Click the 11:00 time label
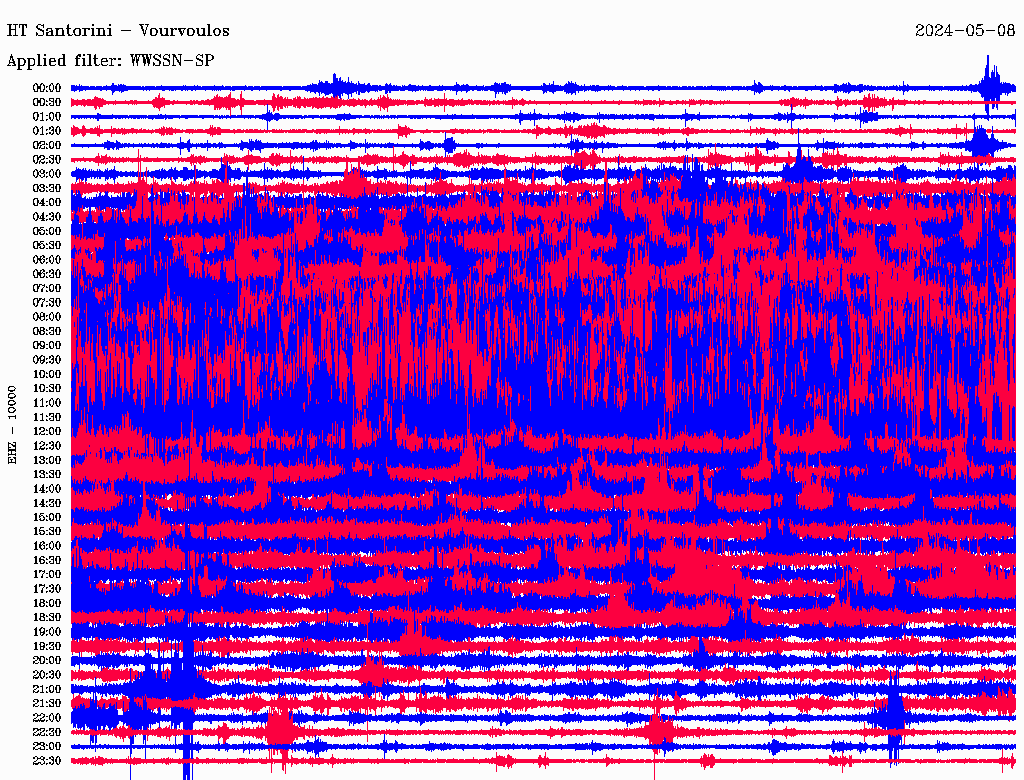1024x780 pixels. point(47,403)
